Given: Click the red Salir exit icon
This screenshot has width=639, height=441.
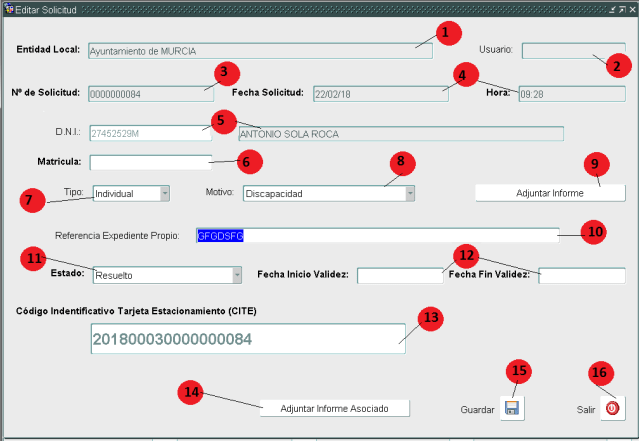Looking at the screenshot, I should 612,408.
